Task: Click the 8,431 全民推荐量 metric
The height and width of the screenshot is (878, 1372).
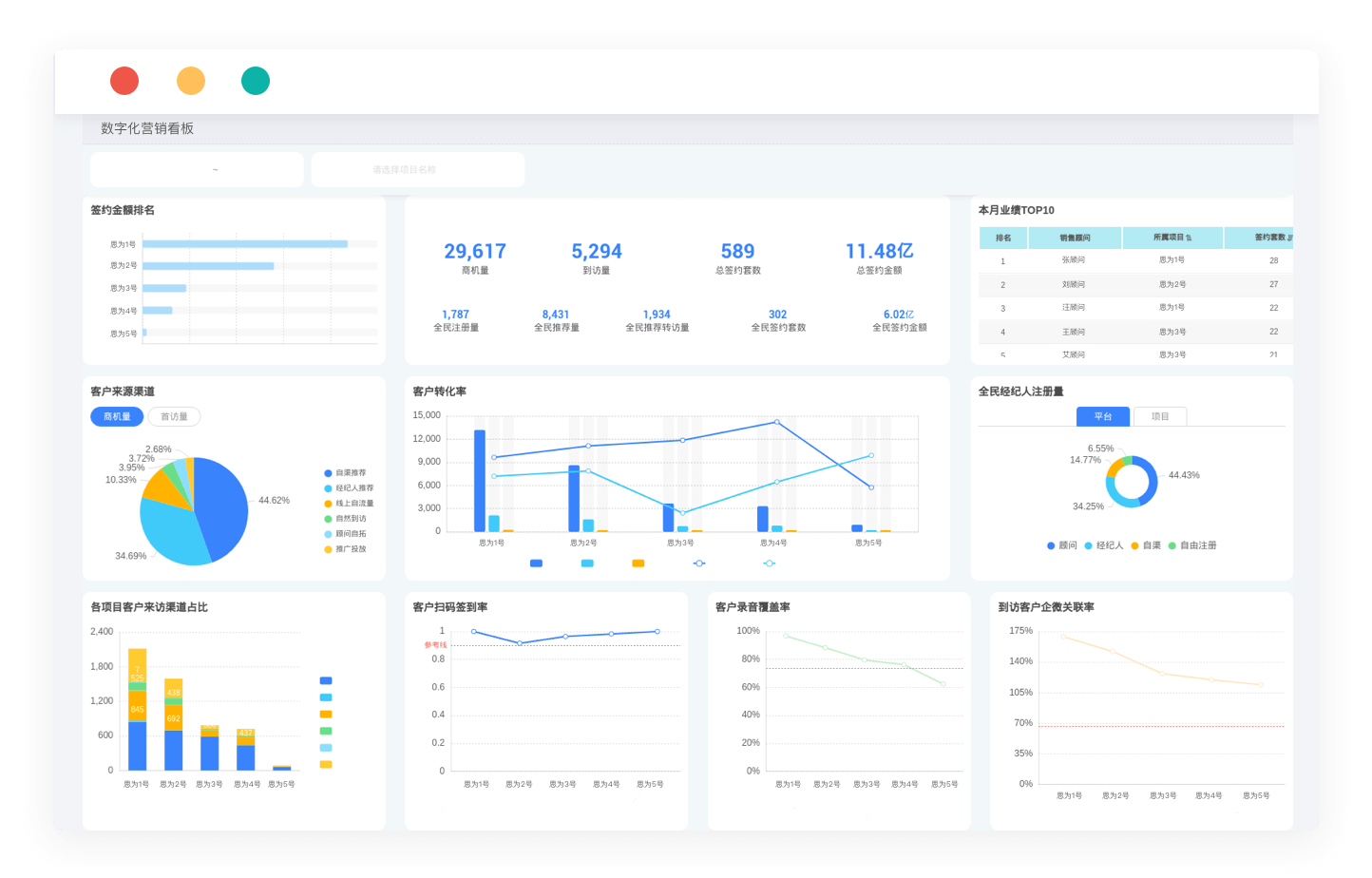Action: pos(557,320)
